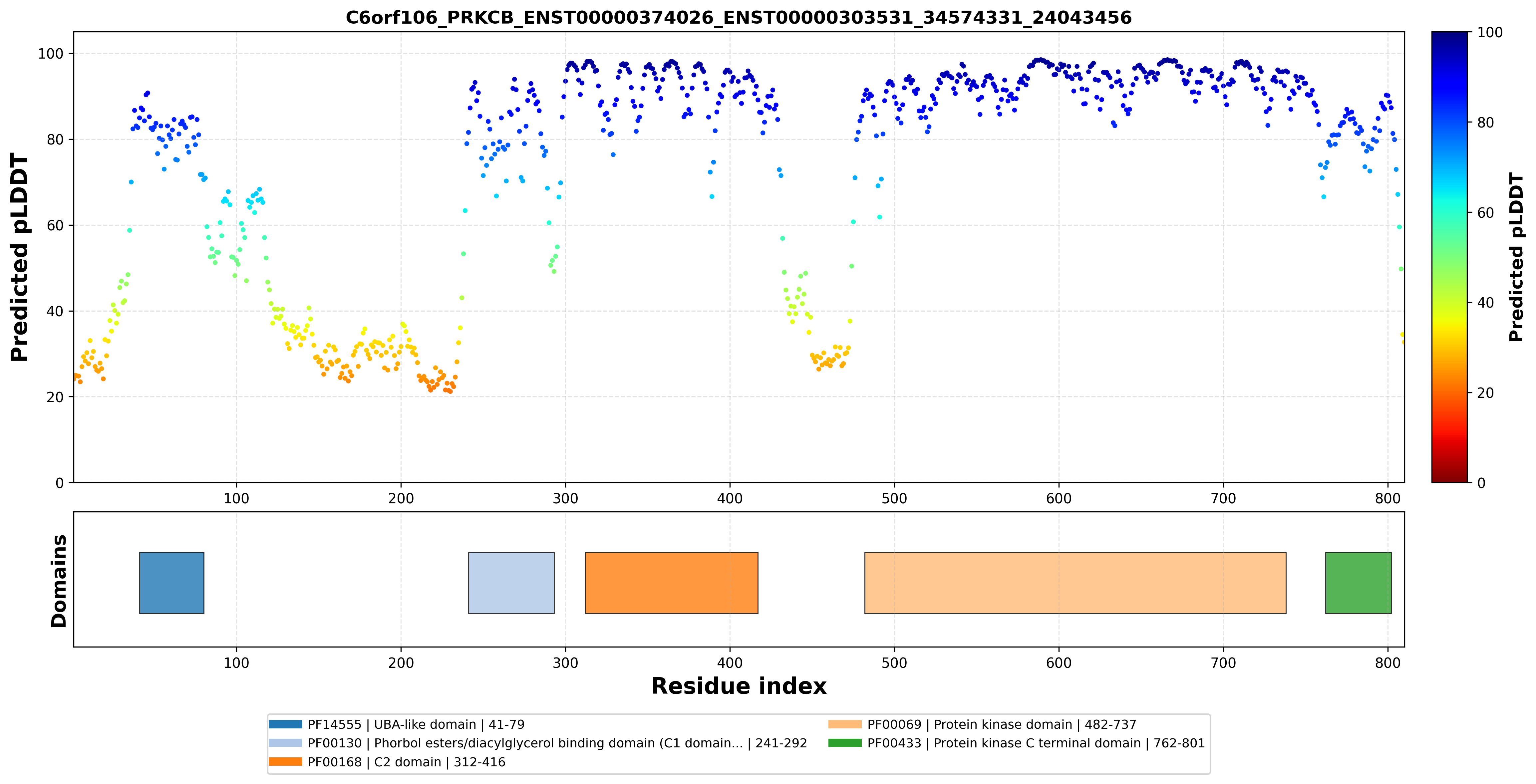Viewport: 1536px width, 784px height.
Task: Click the Protein kinase domain bar
Action: [1075, 583]
